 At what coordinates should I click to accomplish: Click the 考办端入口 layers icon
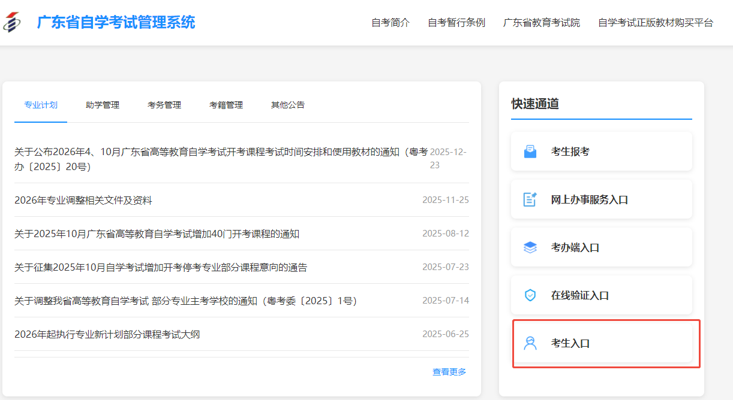530,247
